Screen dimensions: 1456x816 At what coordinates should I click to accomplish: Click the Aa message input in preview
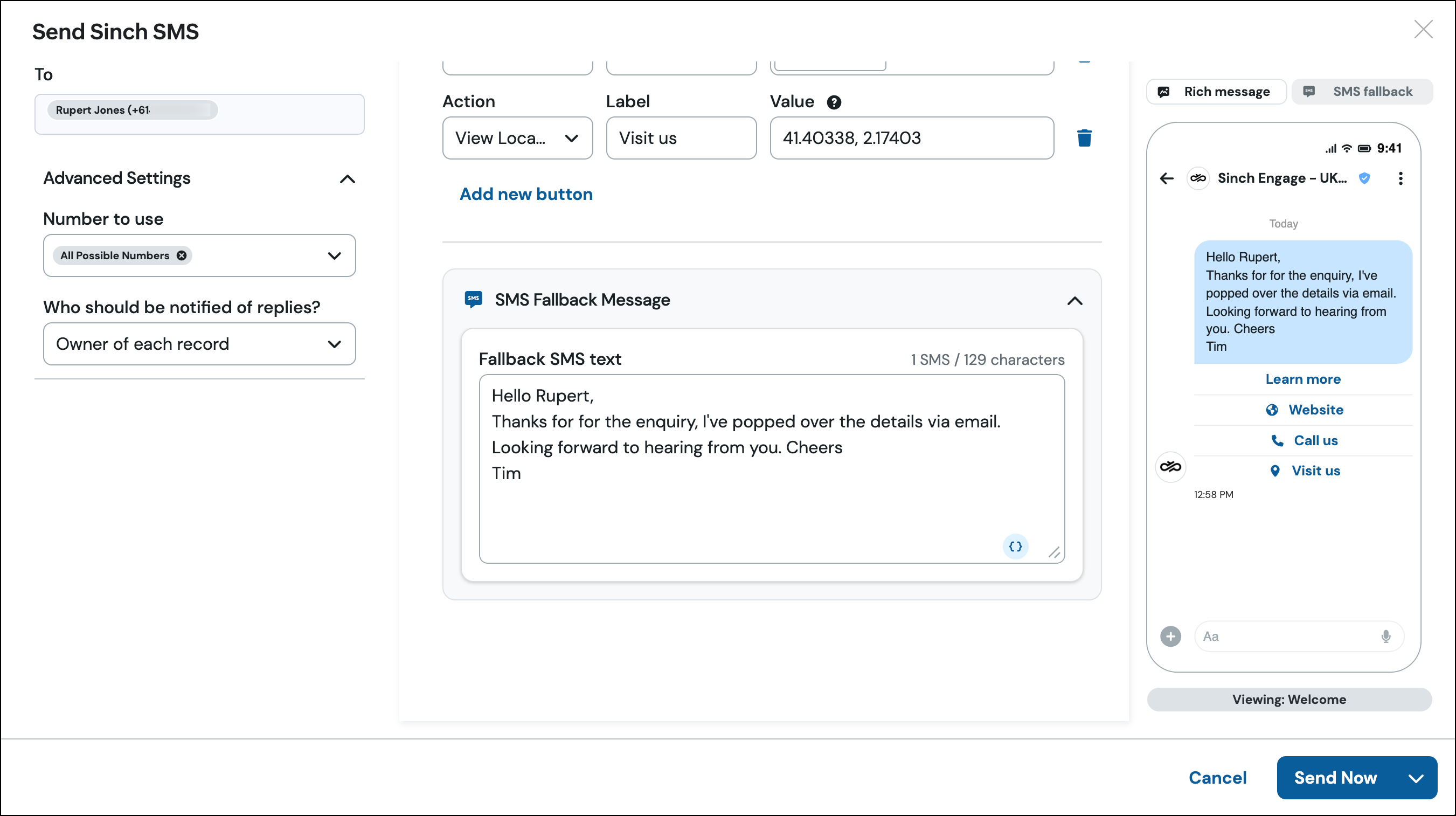1298,636
